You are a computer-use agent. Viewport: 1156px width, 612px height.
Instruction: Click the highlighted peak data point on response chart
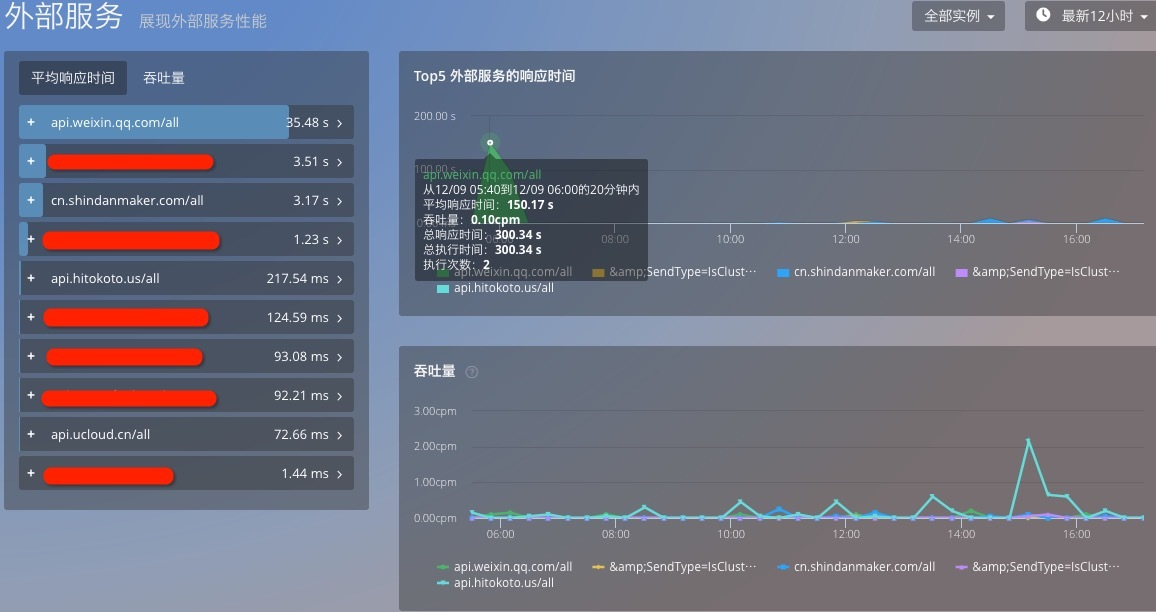coord(490,143)
